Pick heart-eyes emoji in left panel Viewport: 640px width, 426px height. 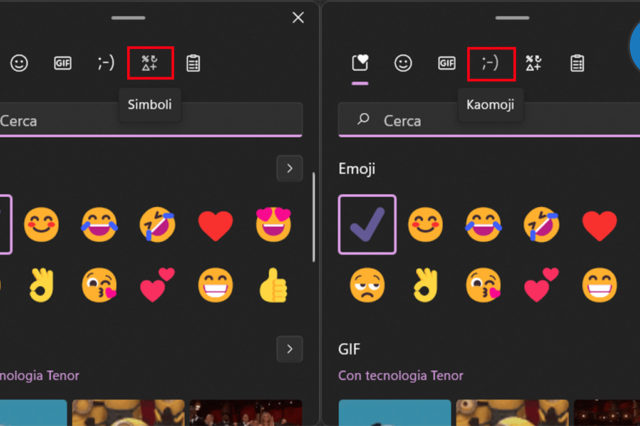[273, 224]
